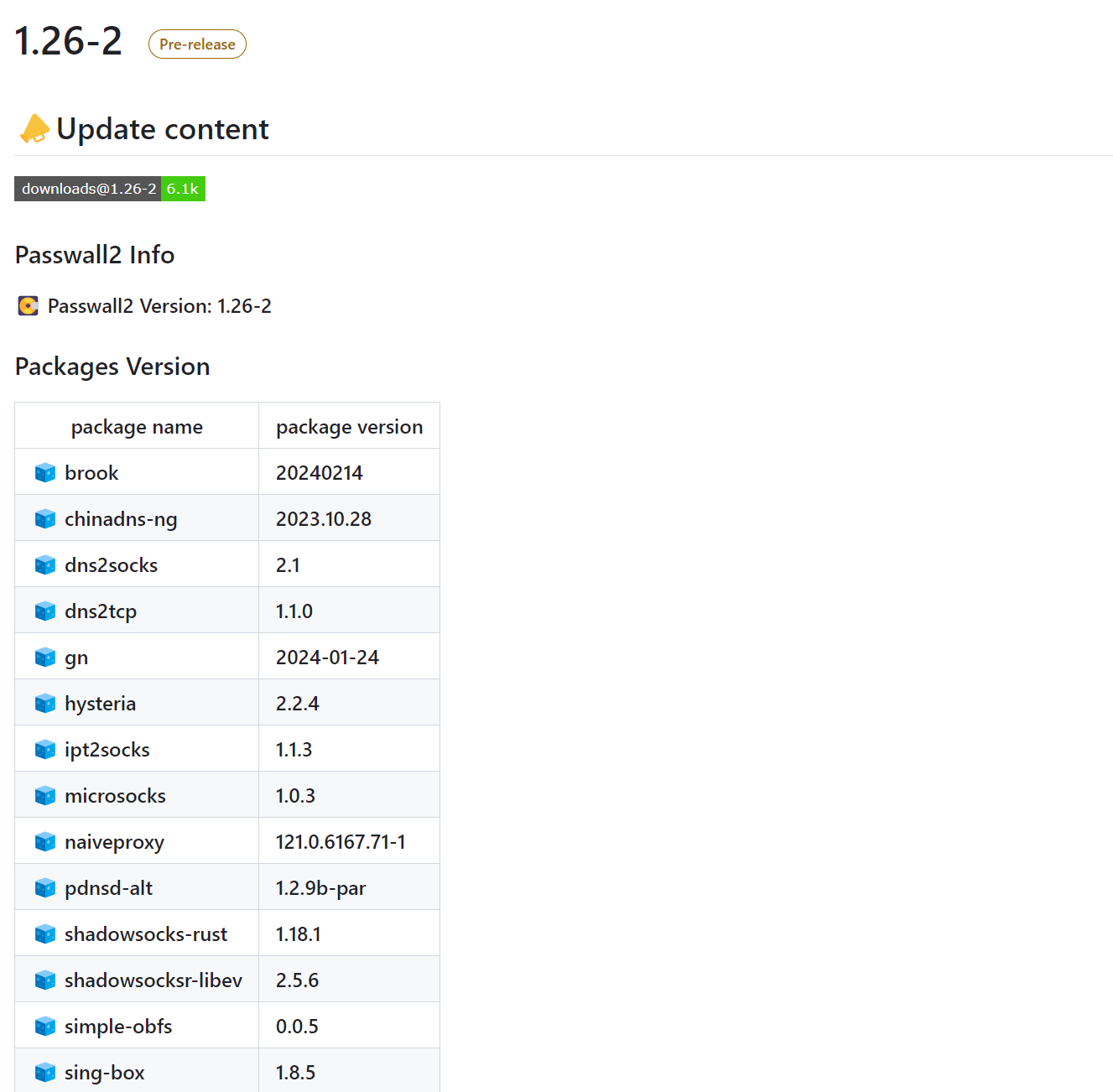Click the package icon next to sing-box
The height and width of the screenshot is (1092, 1113).
pos(45,1073)
